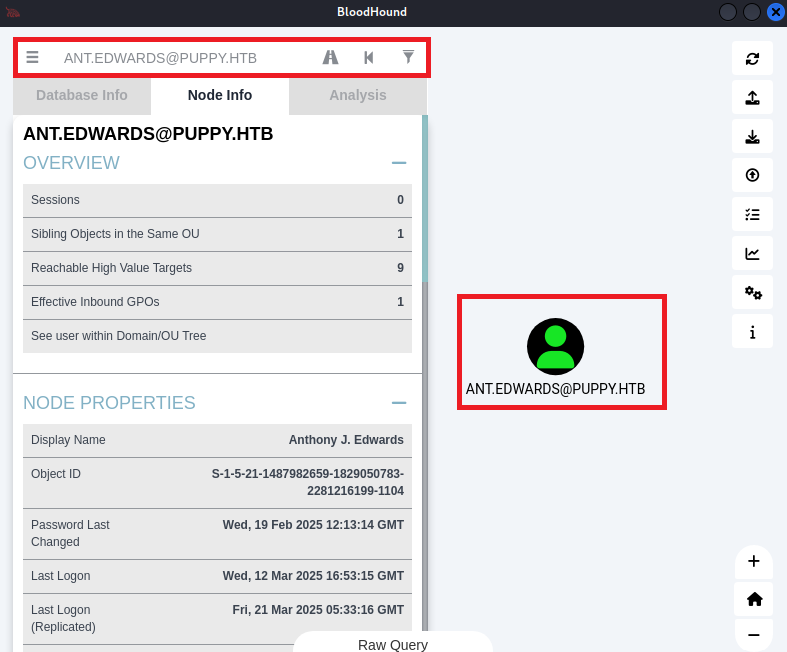Image resolution: width=787 pixels, height=652 pixels.
Task: Click the zoom in plus button
Action: (x=753, y=562)
